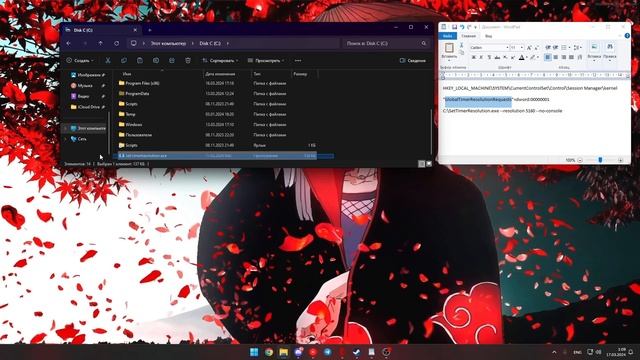Image resolution: width=640 pixels, height=360 pixels.
Task: Open the font size dropdown in WordPad
Action: tap(522, 48)
